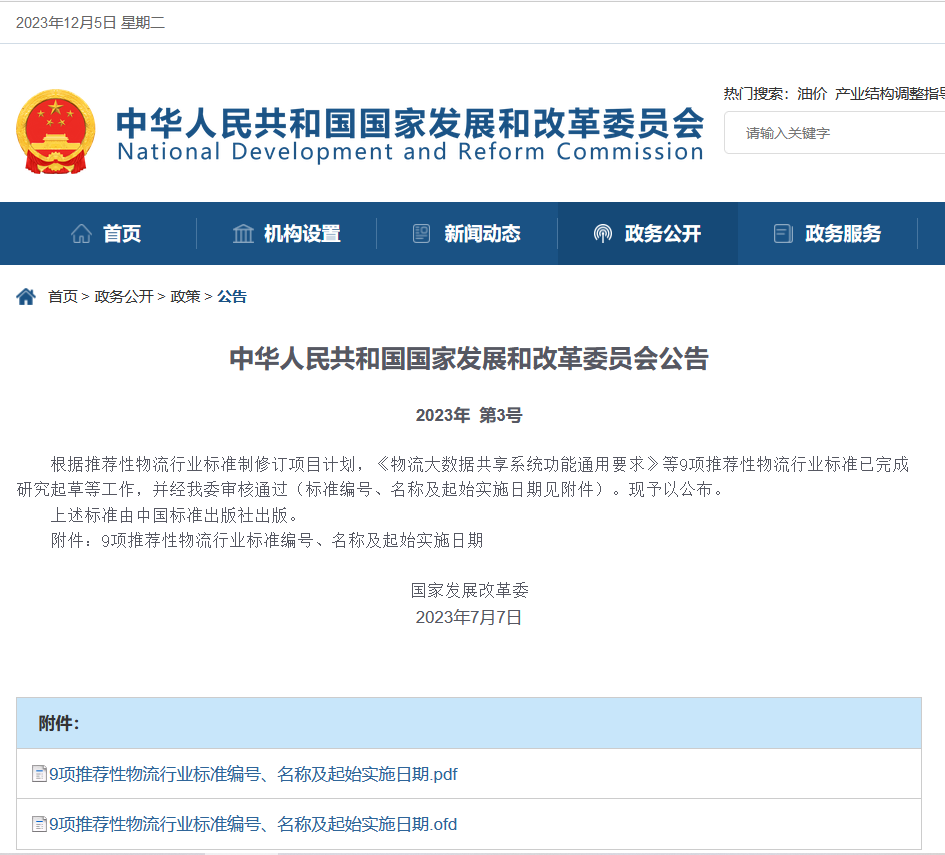Click the building icon beside 机构设置
Viewport: 945px width, 855px height.
[243, 233]
